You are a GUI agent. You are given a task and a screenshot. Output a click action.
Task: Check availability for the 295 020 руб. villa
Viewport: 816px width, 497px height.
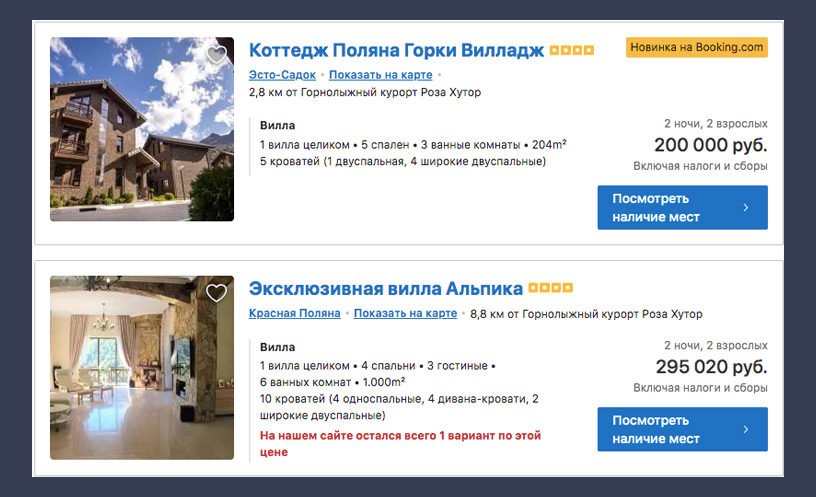pos(682,429)
